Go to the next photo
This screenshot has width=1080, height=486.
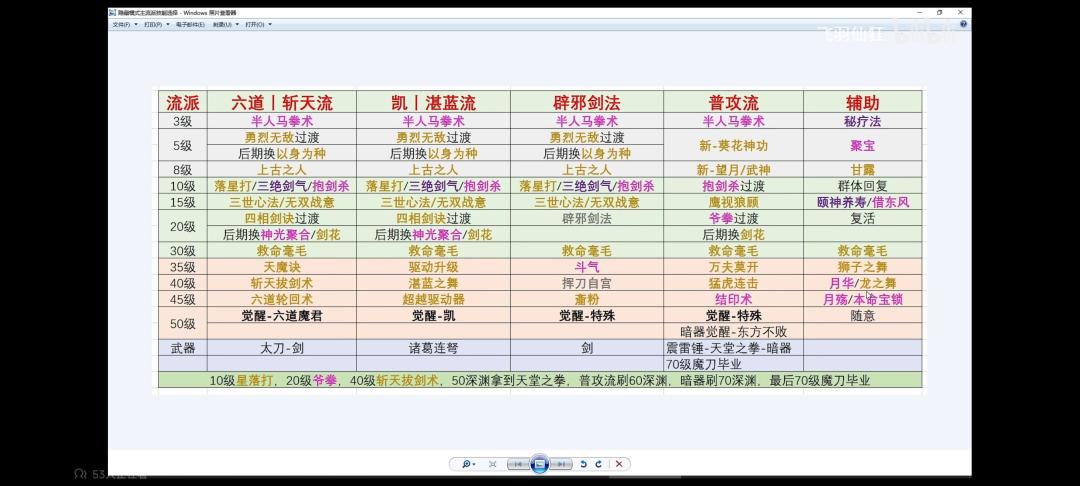click(x=562, y=464)
